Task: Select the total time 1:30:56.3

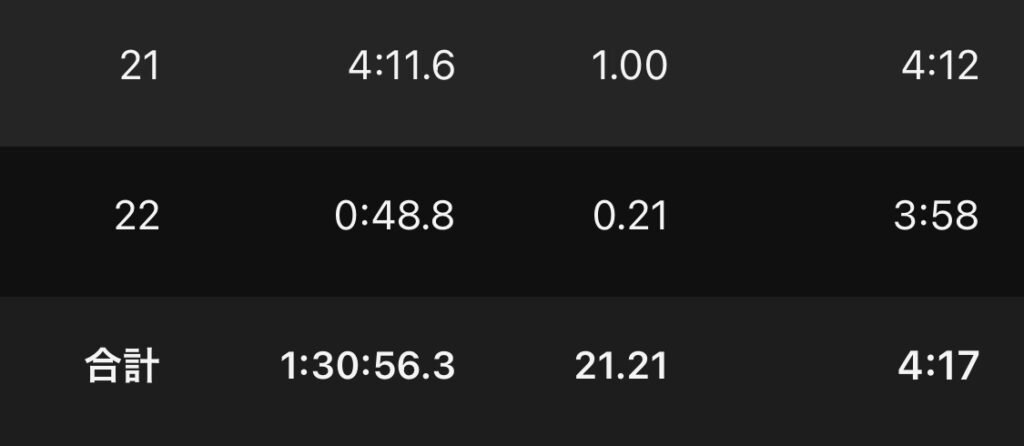Action: 367,367
